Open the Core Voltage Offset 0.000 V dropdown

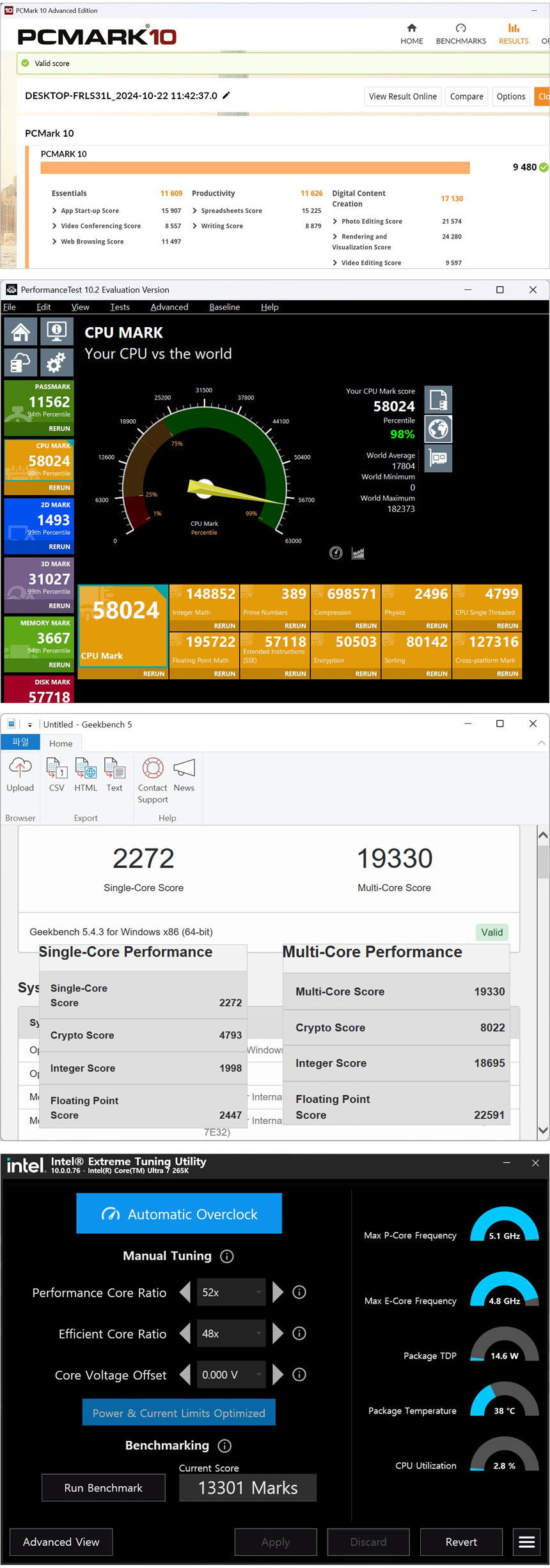pos(231,1374)
